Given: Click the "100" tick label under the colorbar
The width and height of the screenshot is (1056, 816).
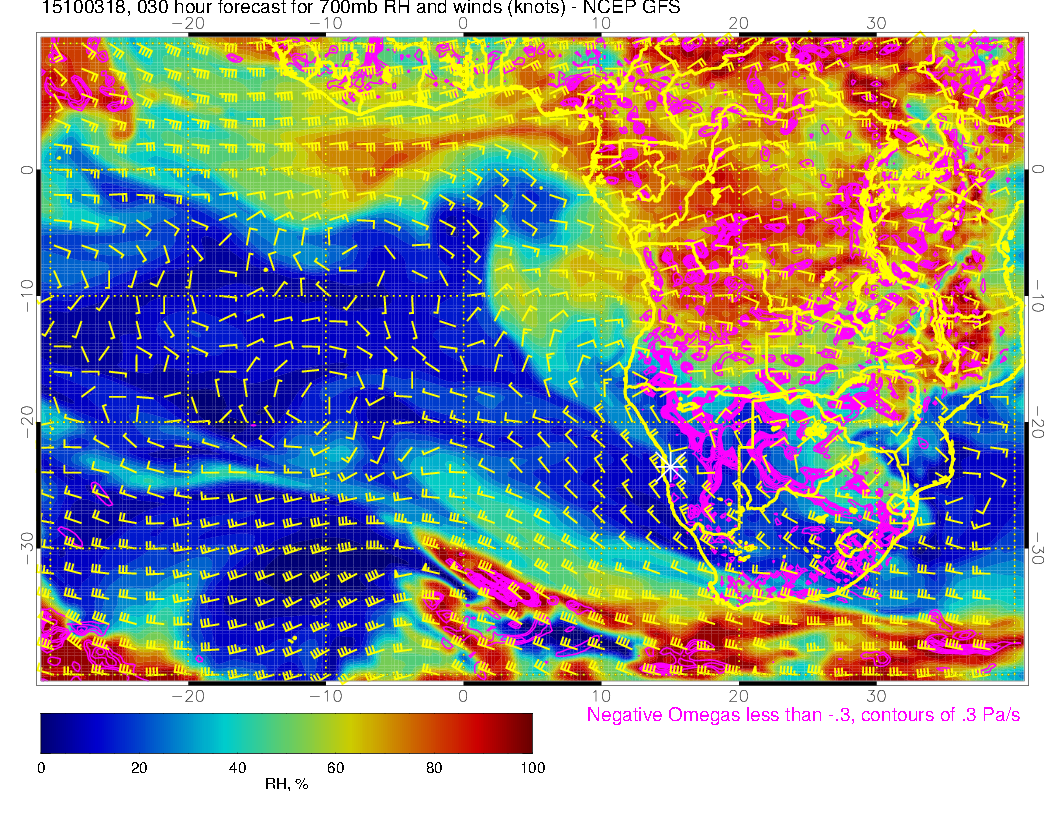Looking at the screenshot, I should [533, 768].
